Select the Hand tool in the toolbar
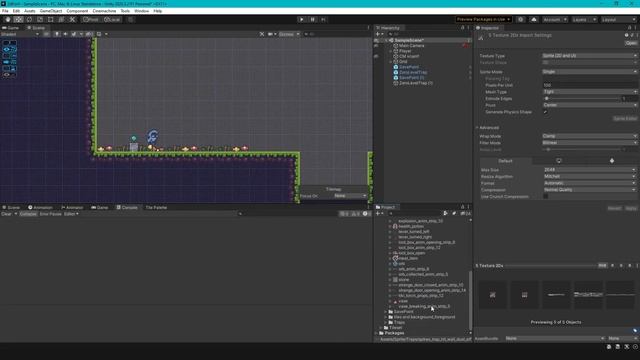The height and width of the screenshot is (360, 640). [x=8, y=20]
